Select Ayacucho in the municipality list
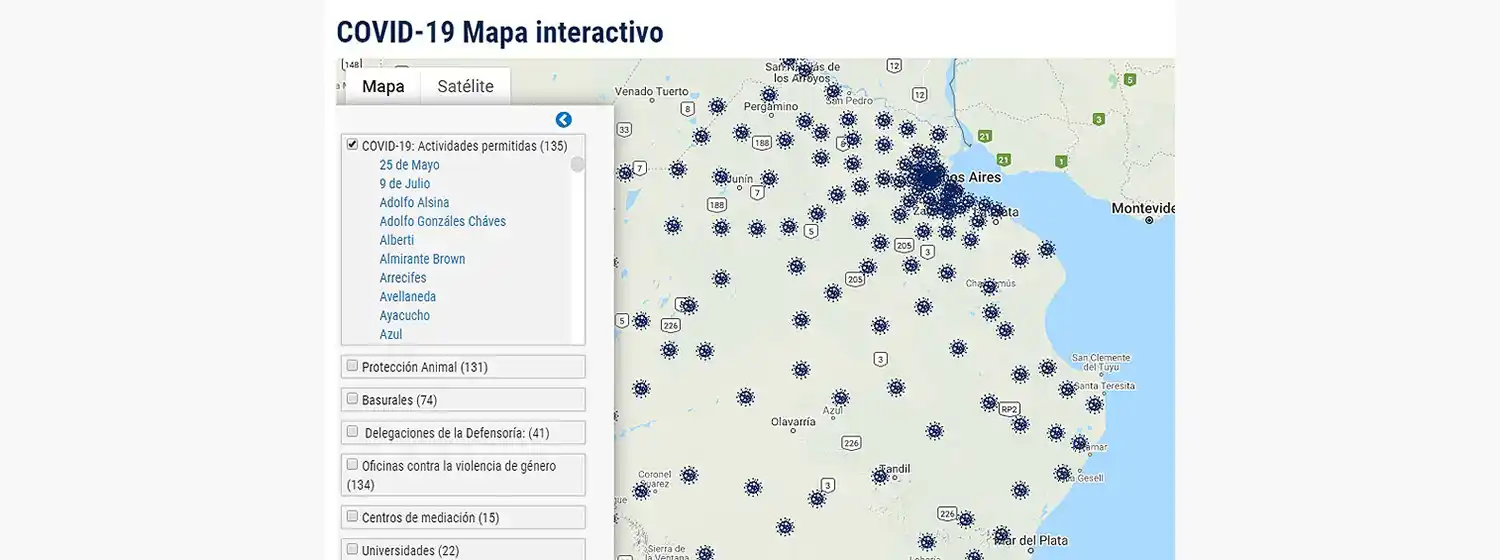 click(x=404, y=316)
